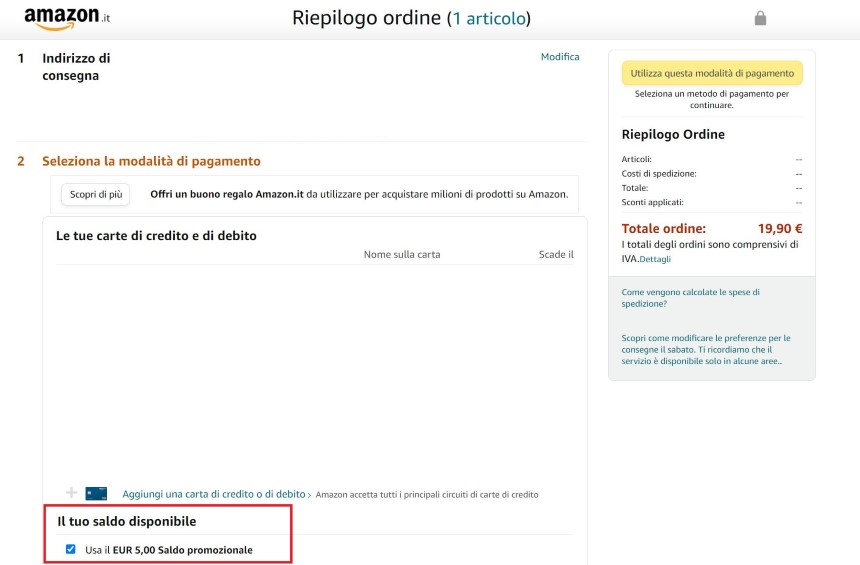
Task: Click the Scade il column label
Action: tap(556, 255)
